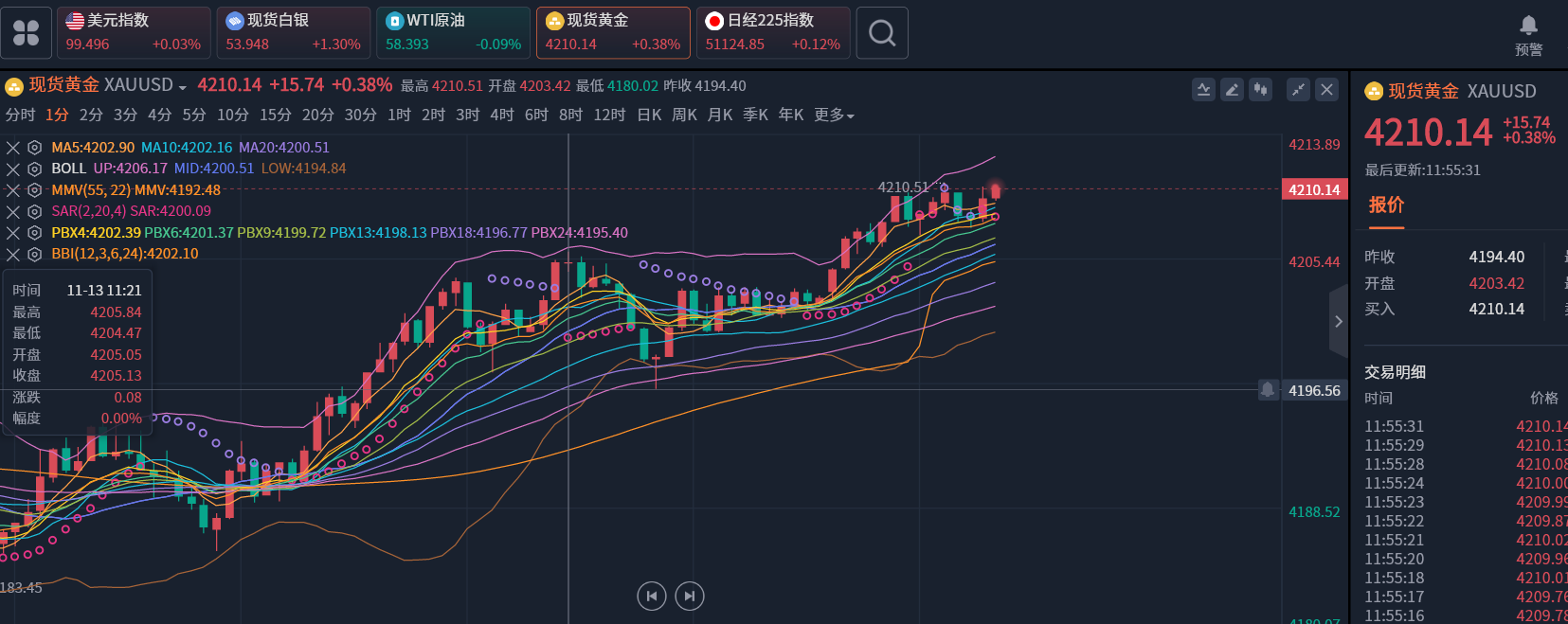Click the 4196.56 price alert bell marker

(x=1268, y=389)
